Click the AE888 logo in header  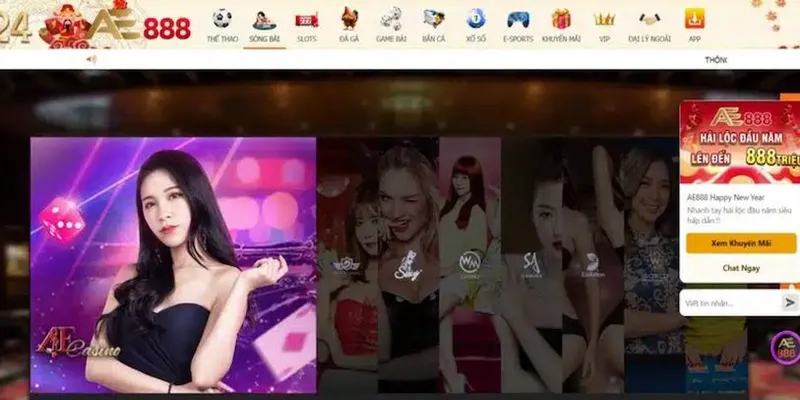tap(138, 27)
